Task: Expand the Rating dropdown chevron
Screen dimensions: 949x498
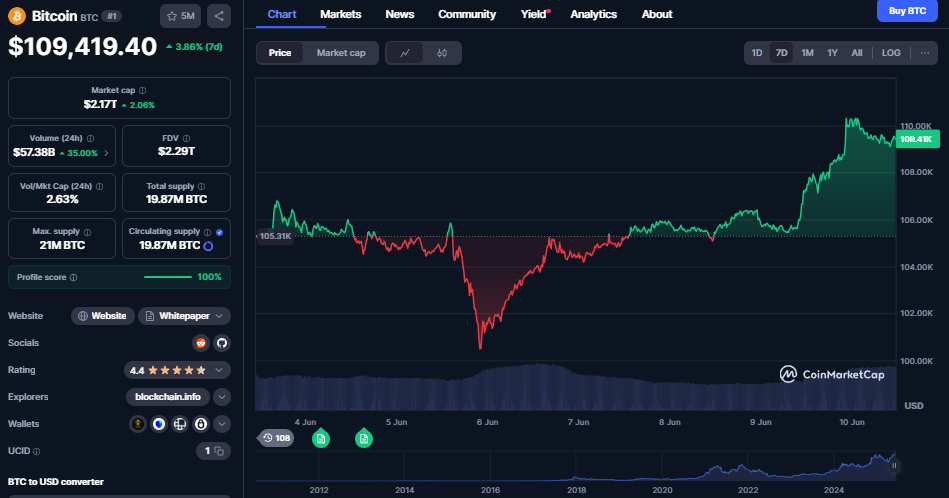Action: [x=219, y=370]
